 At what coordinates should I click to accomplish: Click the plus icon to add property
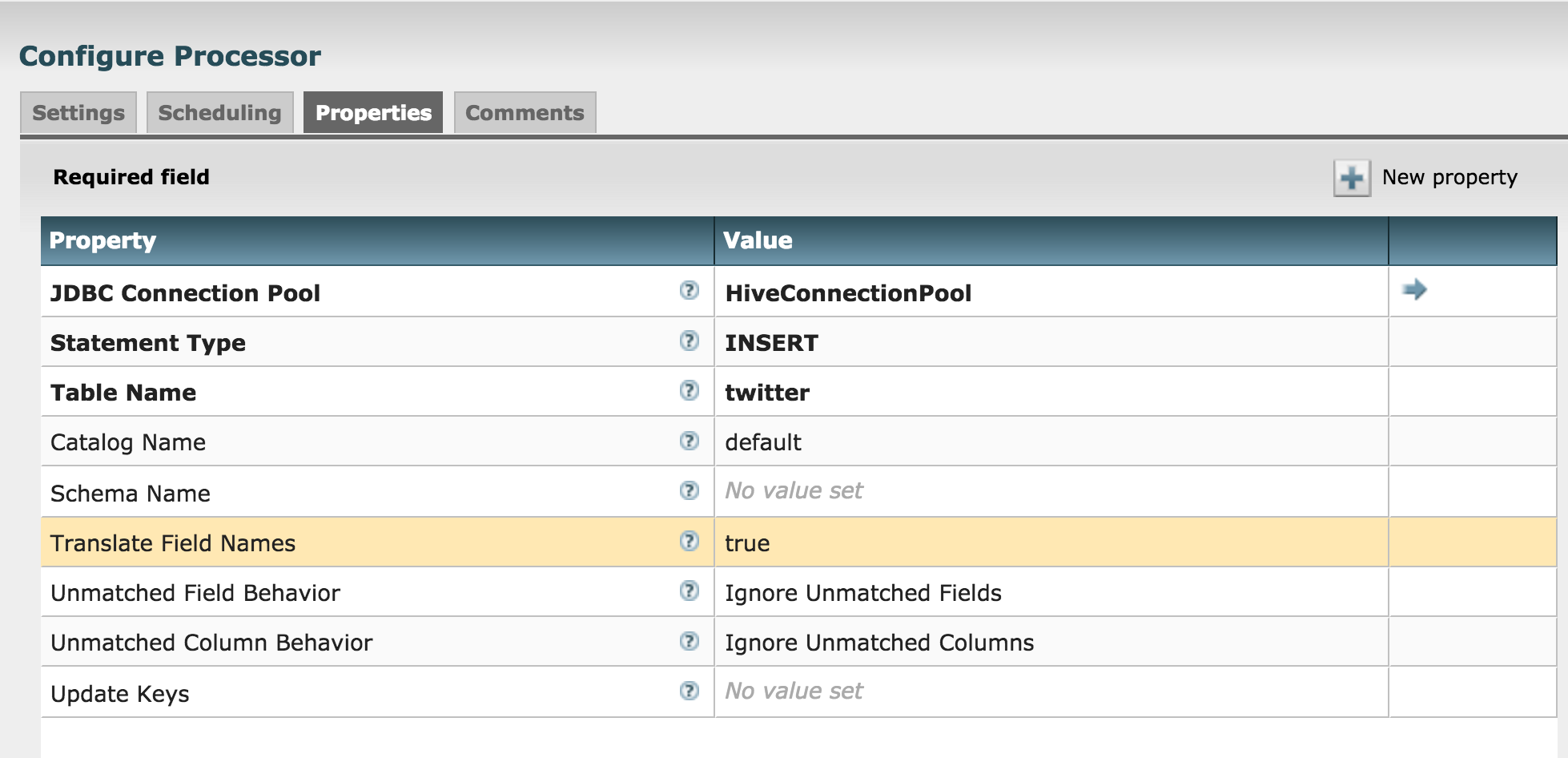point(1352,178)
